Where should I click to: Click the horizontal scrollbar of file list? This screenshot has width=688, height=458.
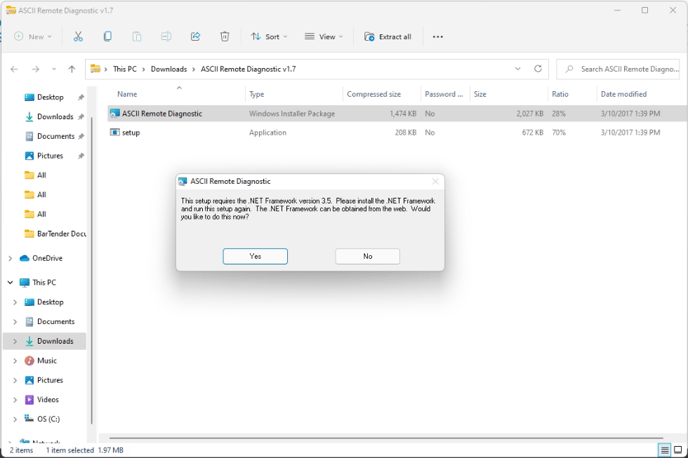(x=386, y=438)
